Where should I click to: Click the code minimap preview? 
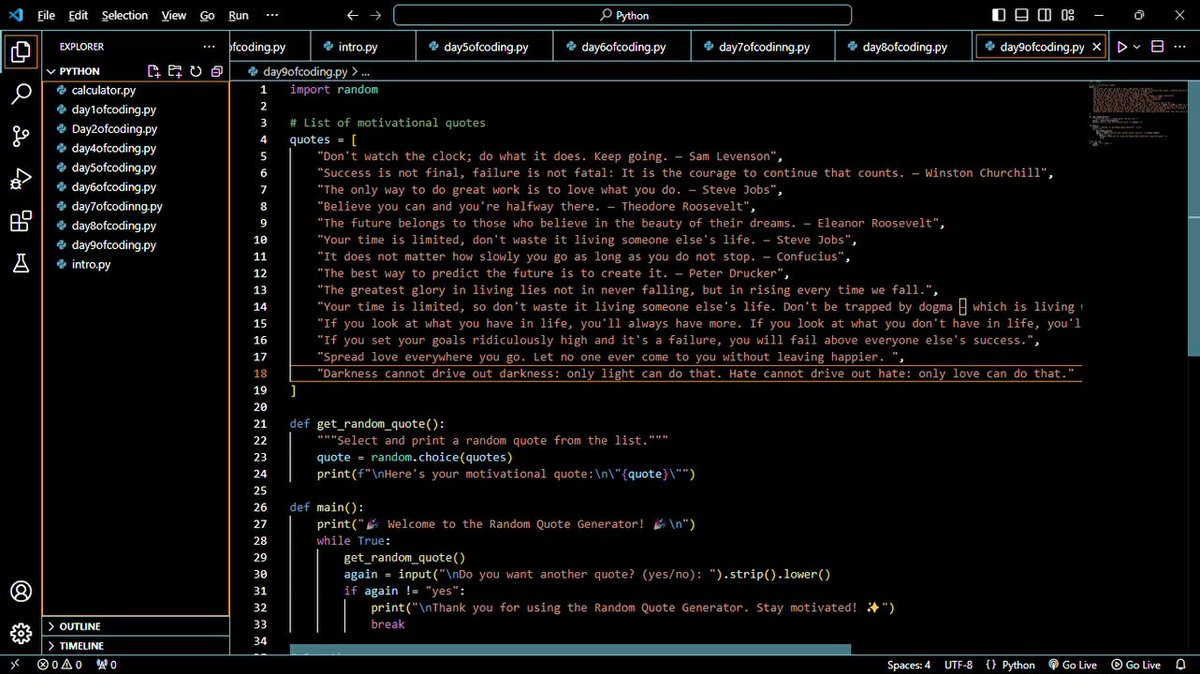pos(1136,115)
